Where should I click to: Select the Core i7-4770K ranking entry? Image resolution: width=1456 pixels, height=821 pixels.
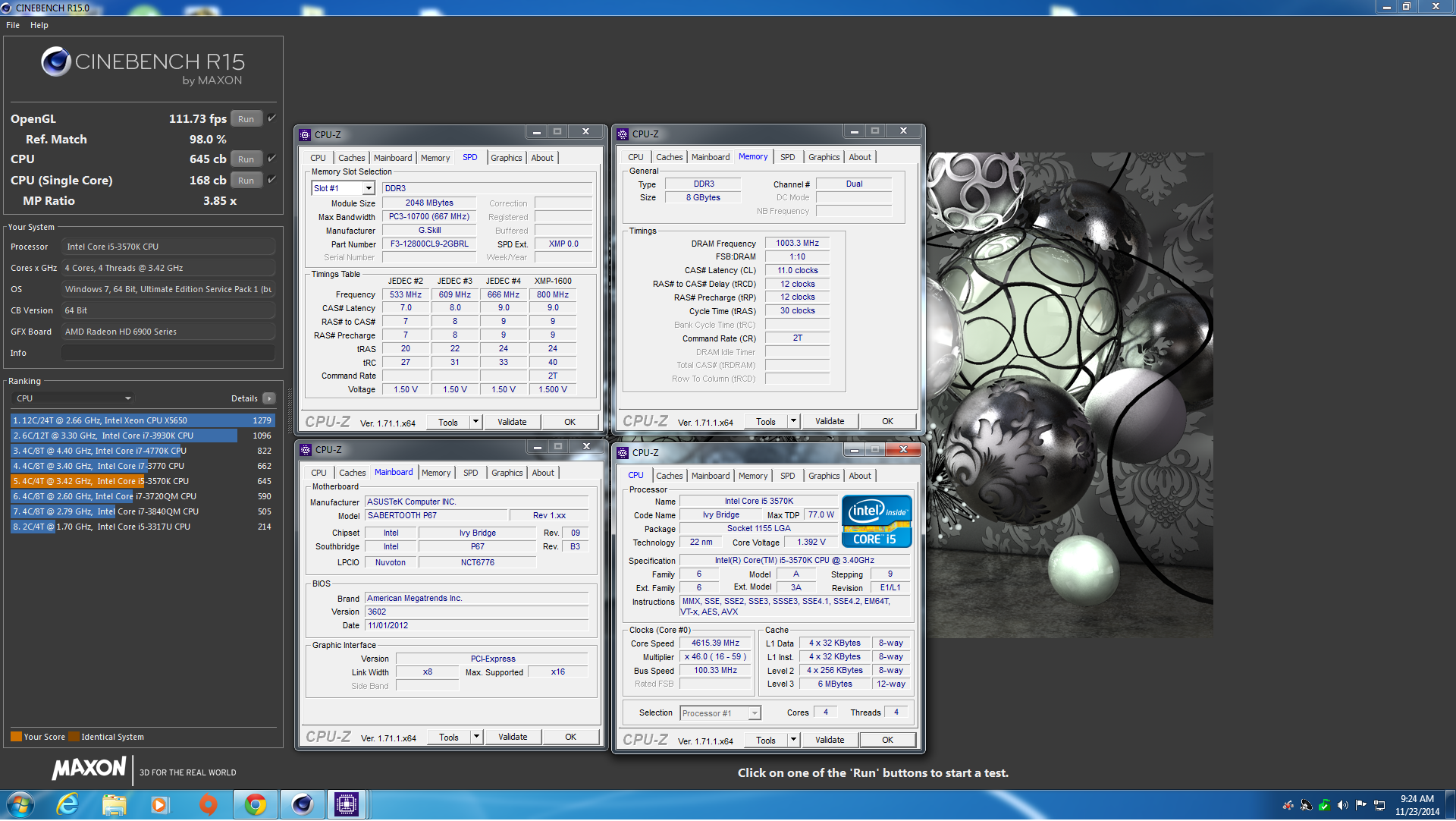pos(143,451)
